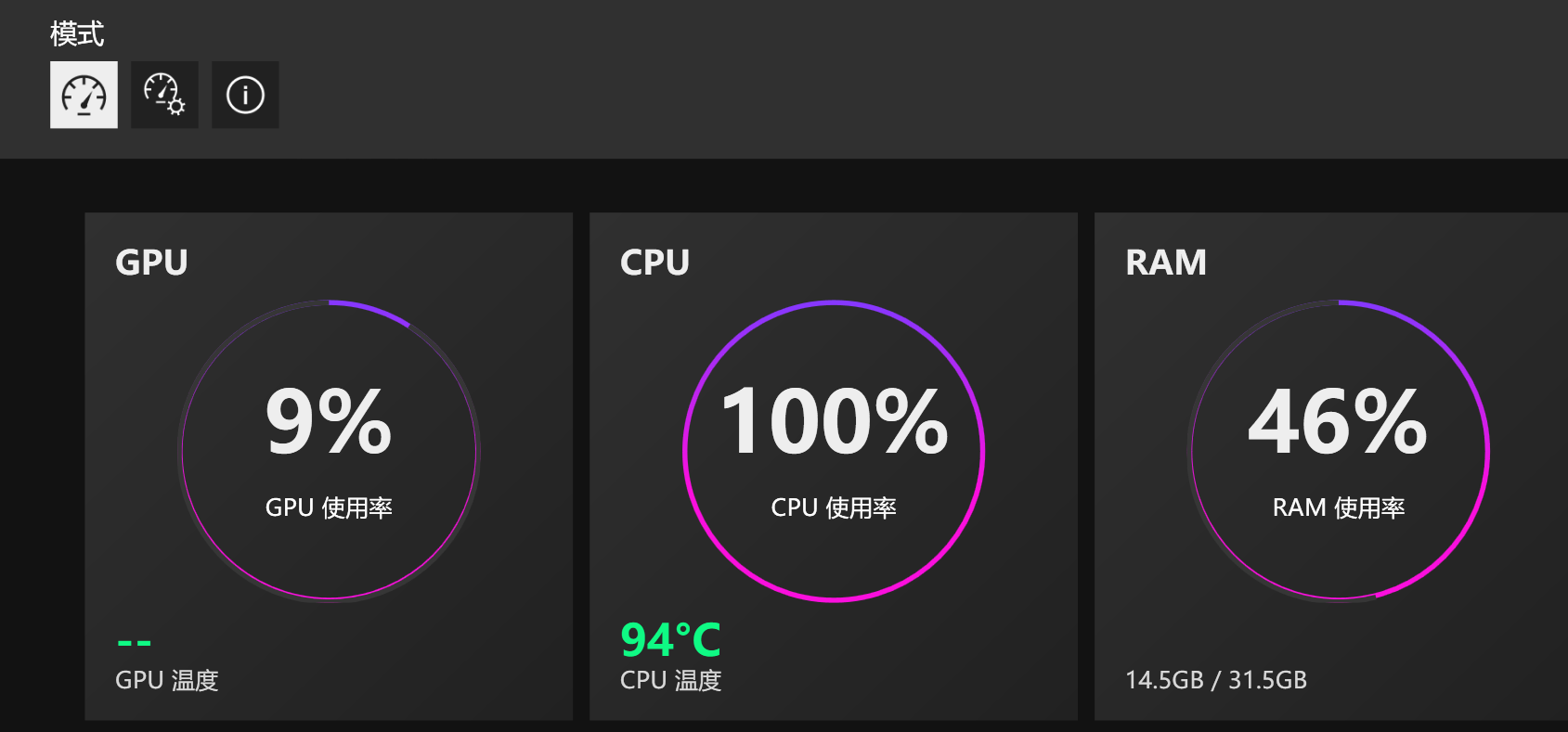Click the circled info mode icon
Screen dimensions: 1568x732
tap(245, 95)
